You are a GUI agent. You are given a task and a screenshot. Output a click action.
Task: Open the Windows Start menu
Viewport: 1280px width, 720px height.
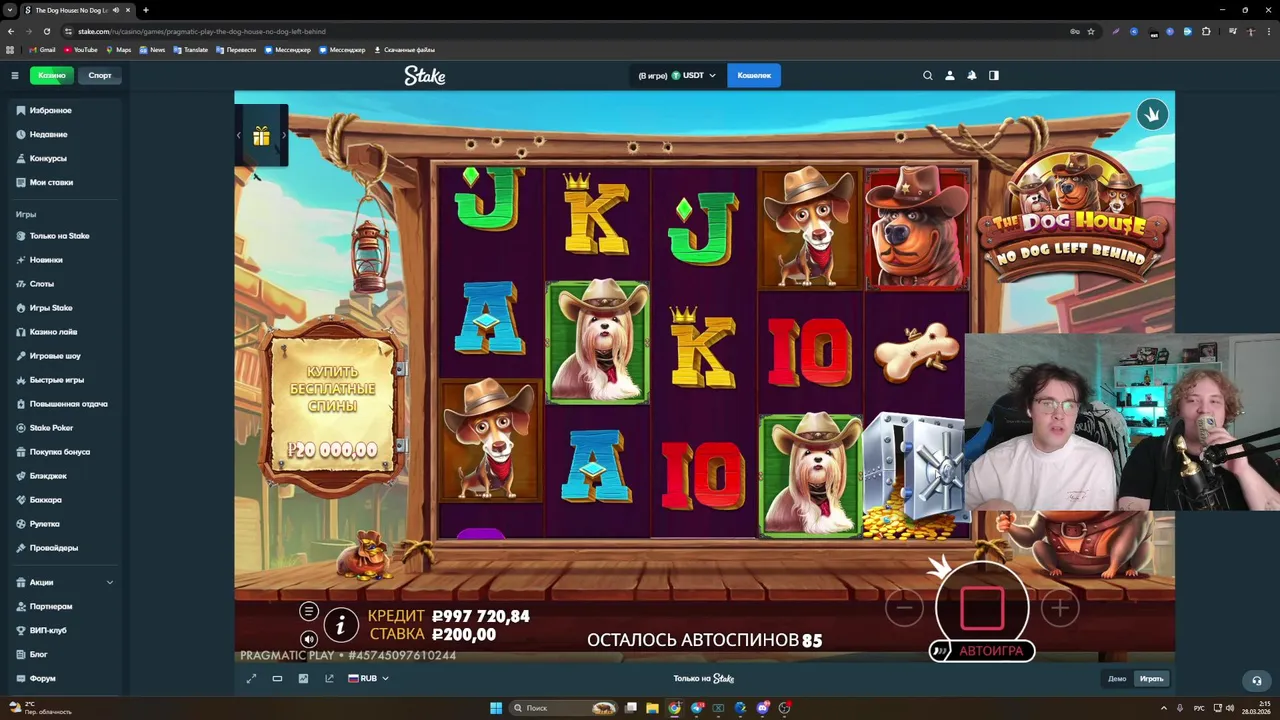495,708
